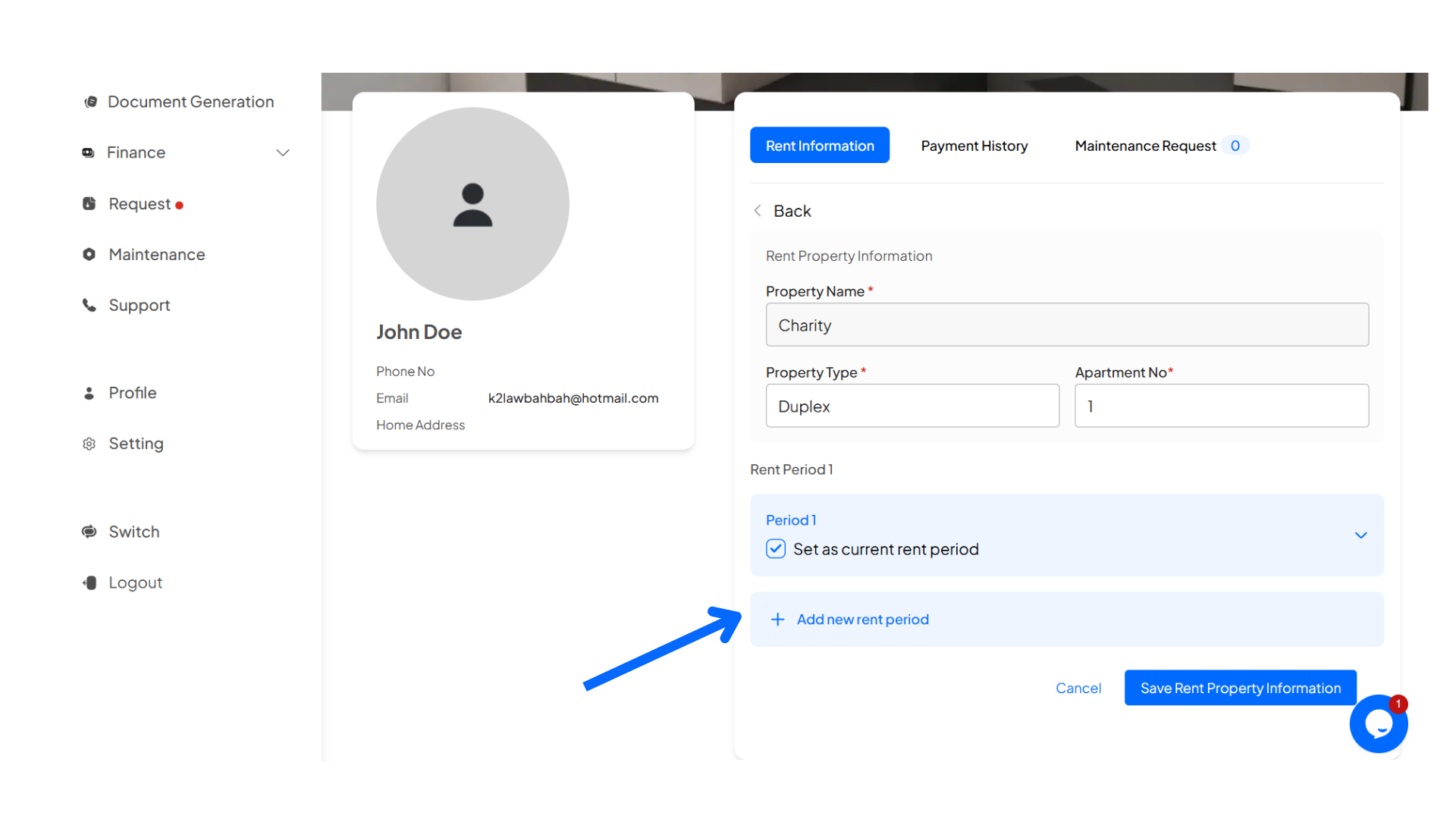Open the Payment History tab
The height and width of the screenshot is (819, 1456).
974,146
